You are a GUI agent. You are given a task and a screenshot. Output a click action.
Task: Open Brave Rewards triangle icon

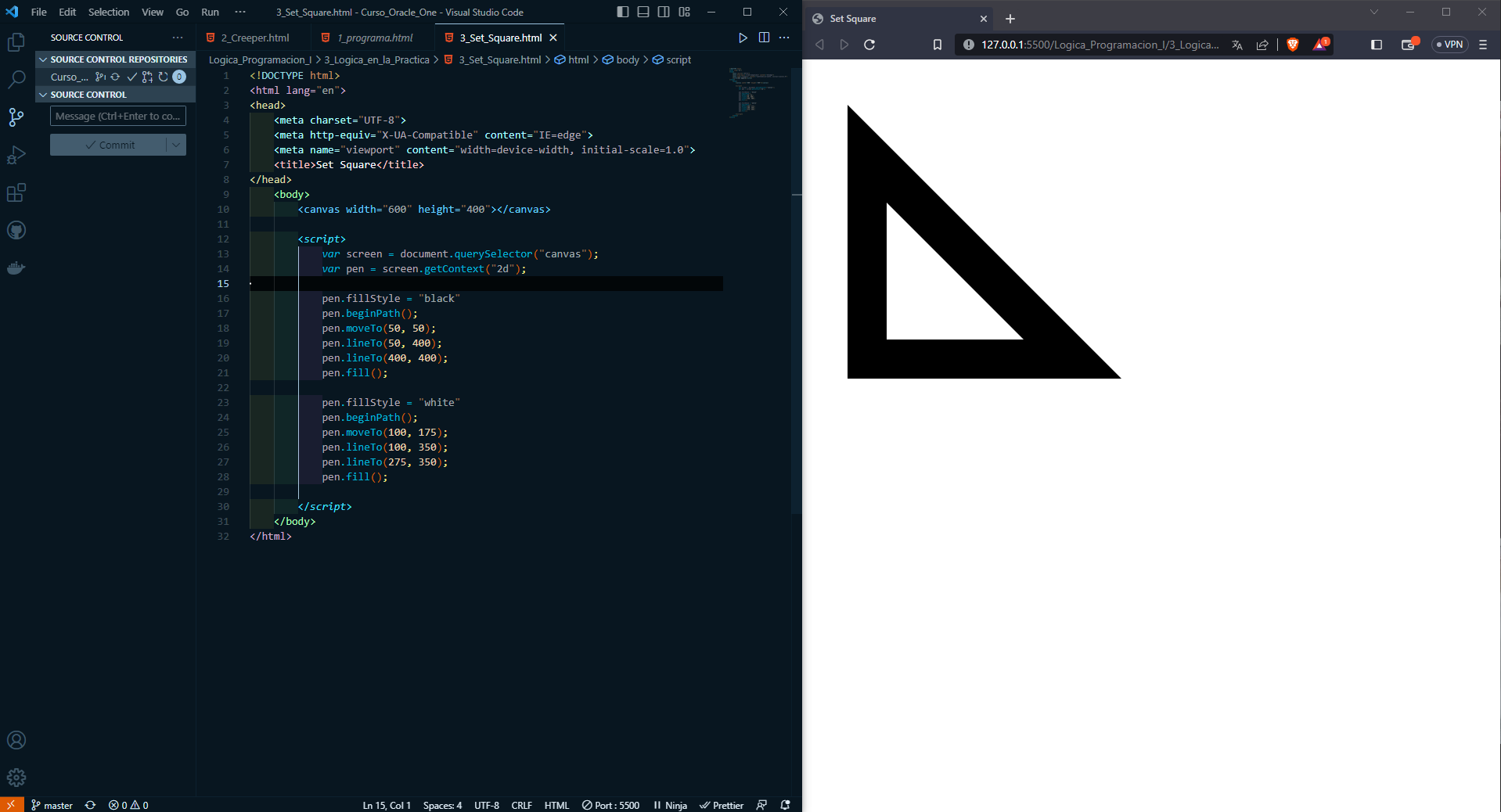click(1321, 44)
